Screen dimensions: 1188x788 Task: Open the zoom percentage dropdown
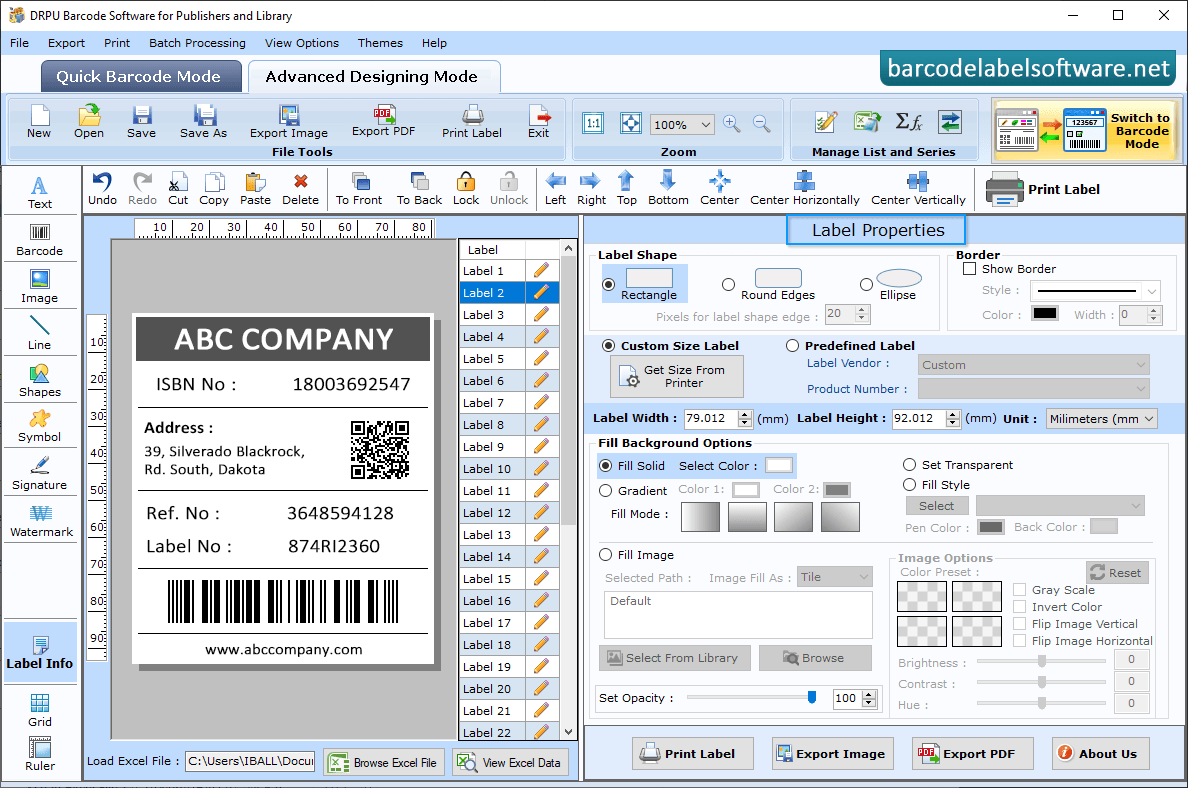pyautogui.click(x=705, y=124)
